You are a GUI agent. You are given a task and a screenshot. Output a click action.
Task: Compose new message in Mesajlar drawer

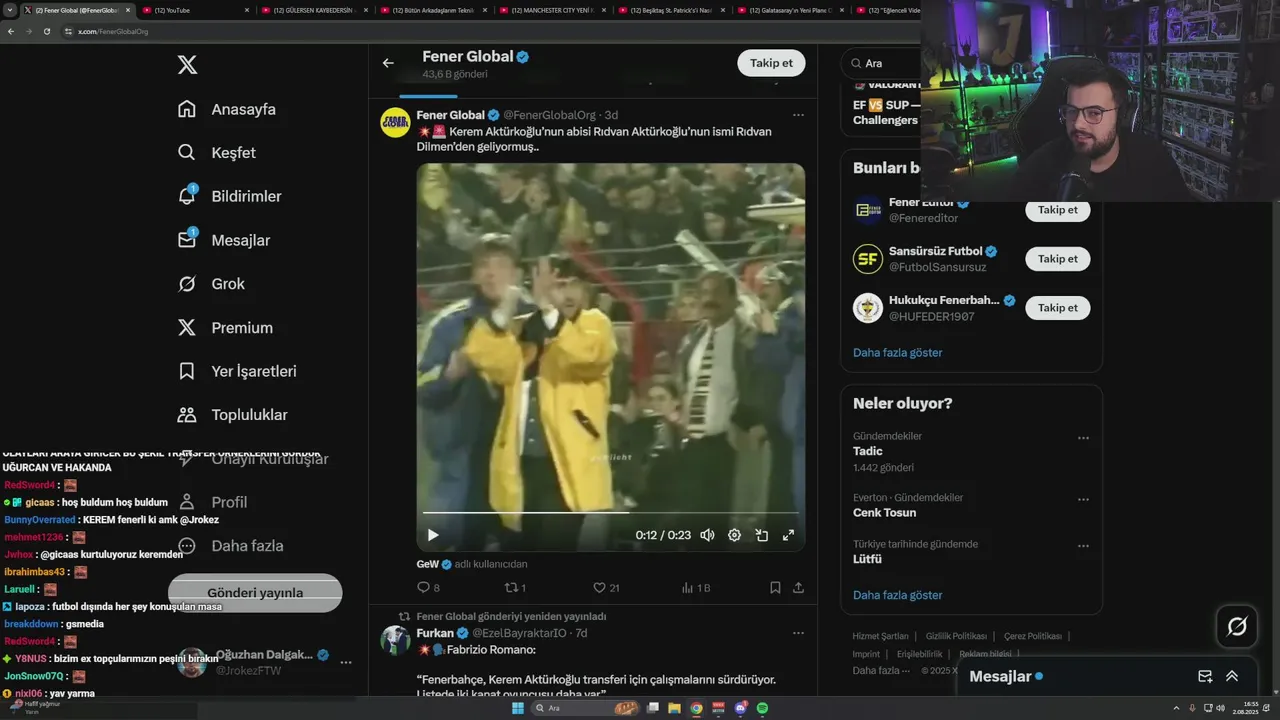(x=1205, y=676)
